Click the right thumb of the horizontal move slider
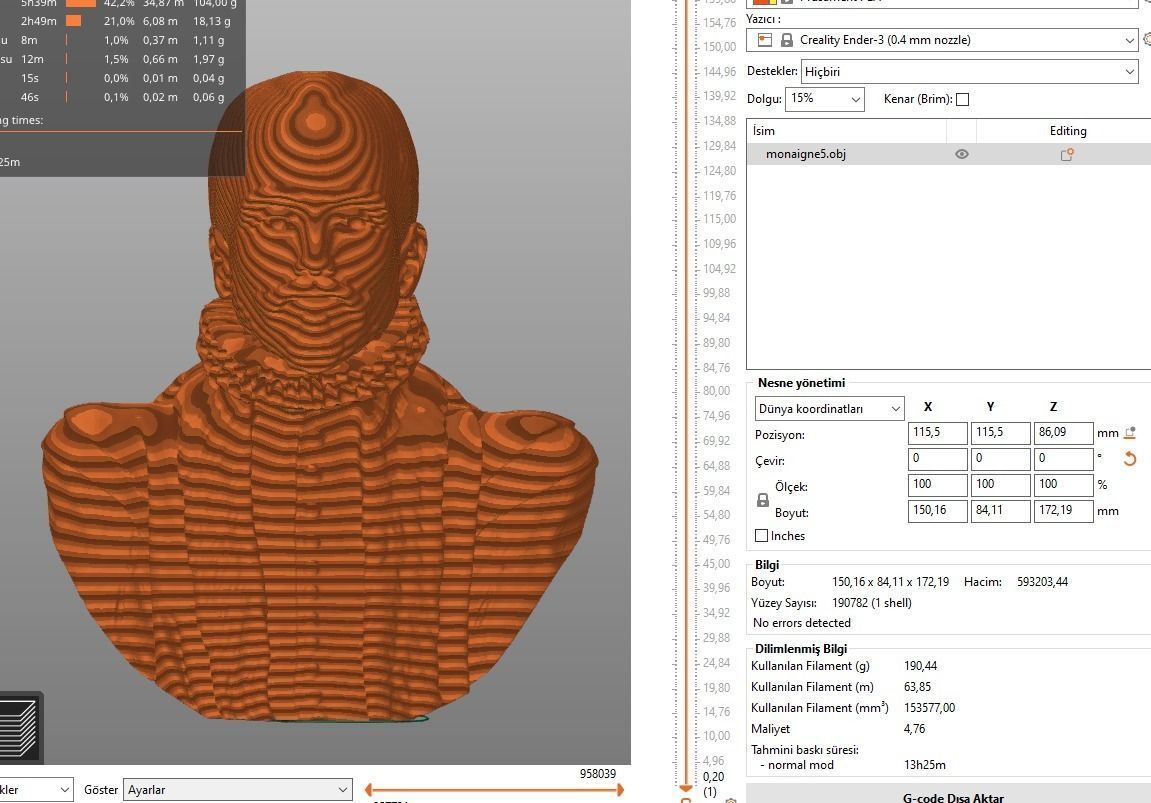This screenshot has height=803, width=1151. [x=620, y=790]
